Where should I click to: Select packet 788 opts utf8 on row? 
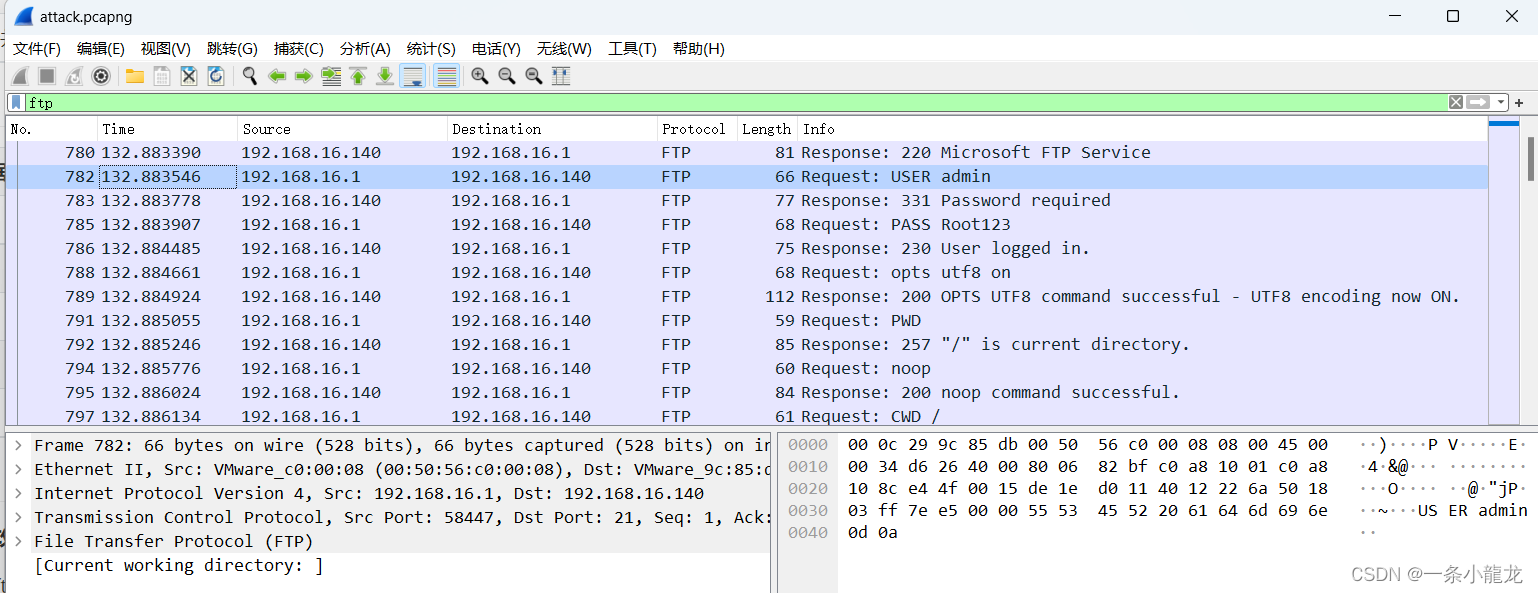[747, 272]
